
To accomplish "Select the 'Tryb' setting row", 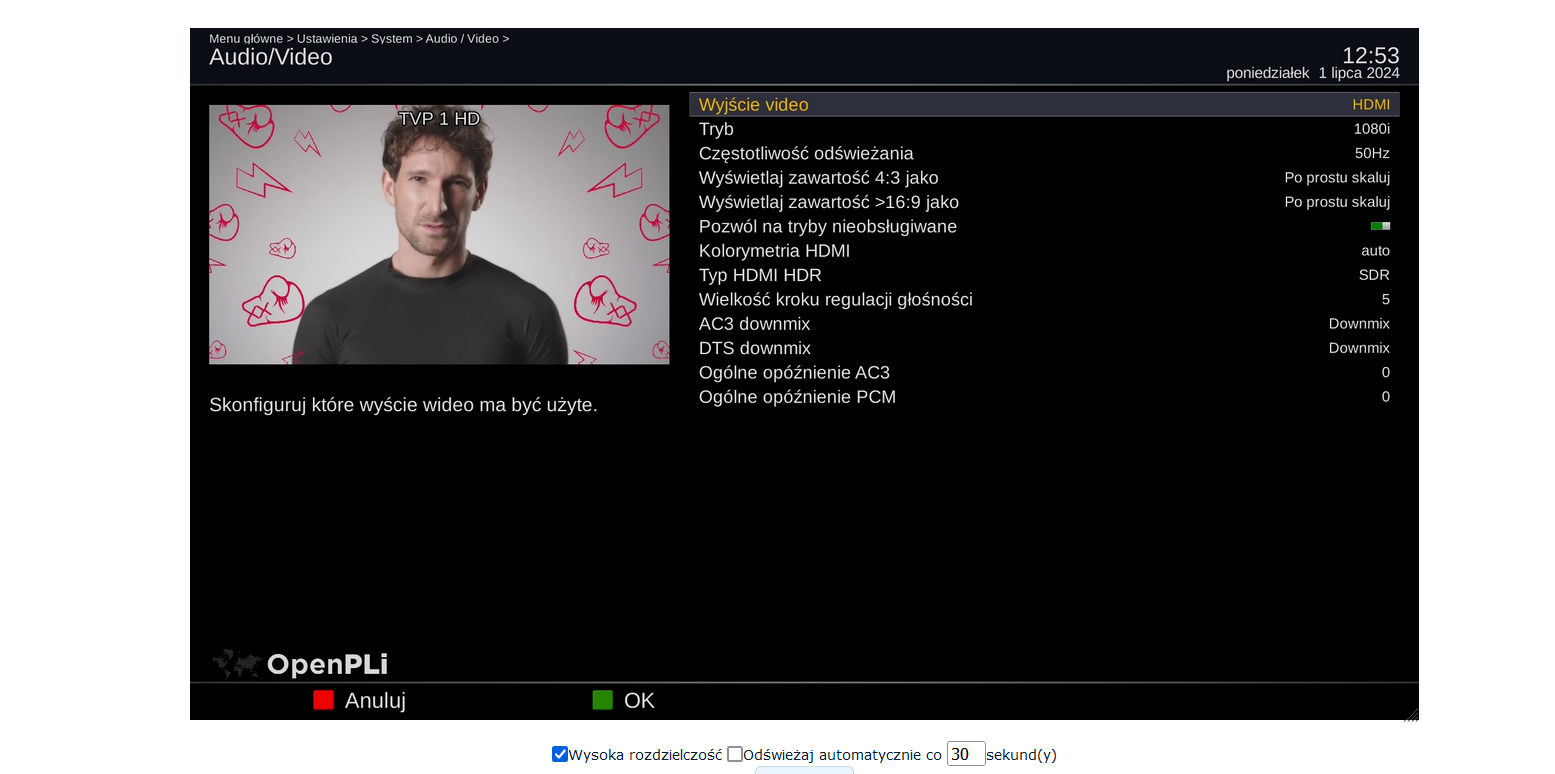I will click(1044, 129).
